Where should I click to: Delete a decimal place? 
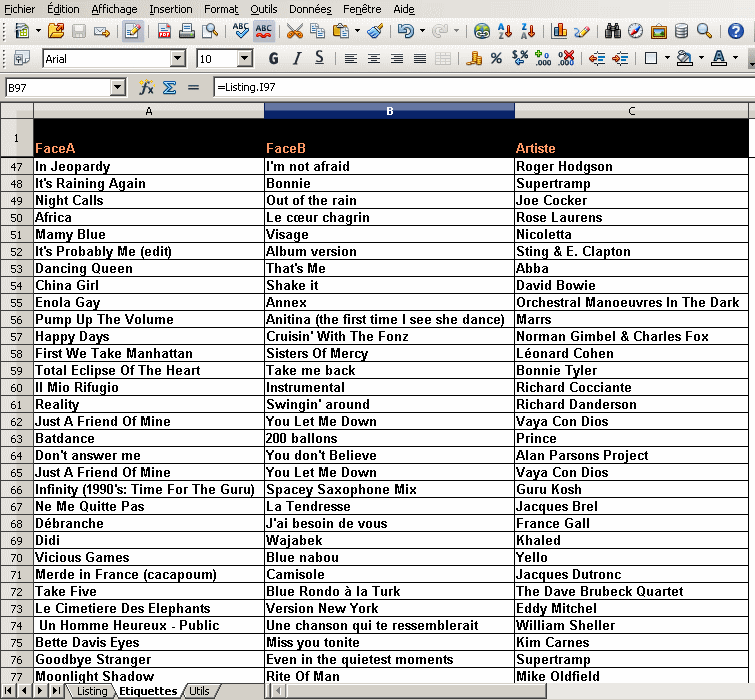pos(566,59)
